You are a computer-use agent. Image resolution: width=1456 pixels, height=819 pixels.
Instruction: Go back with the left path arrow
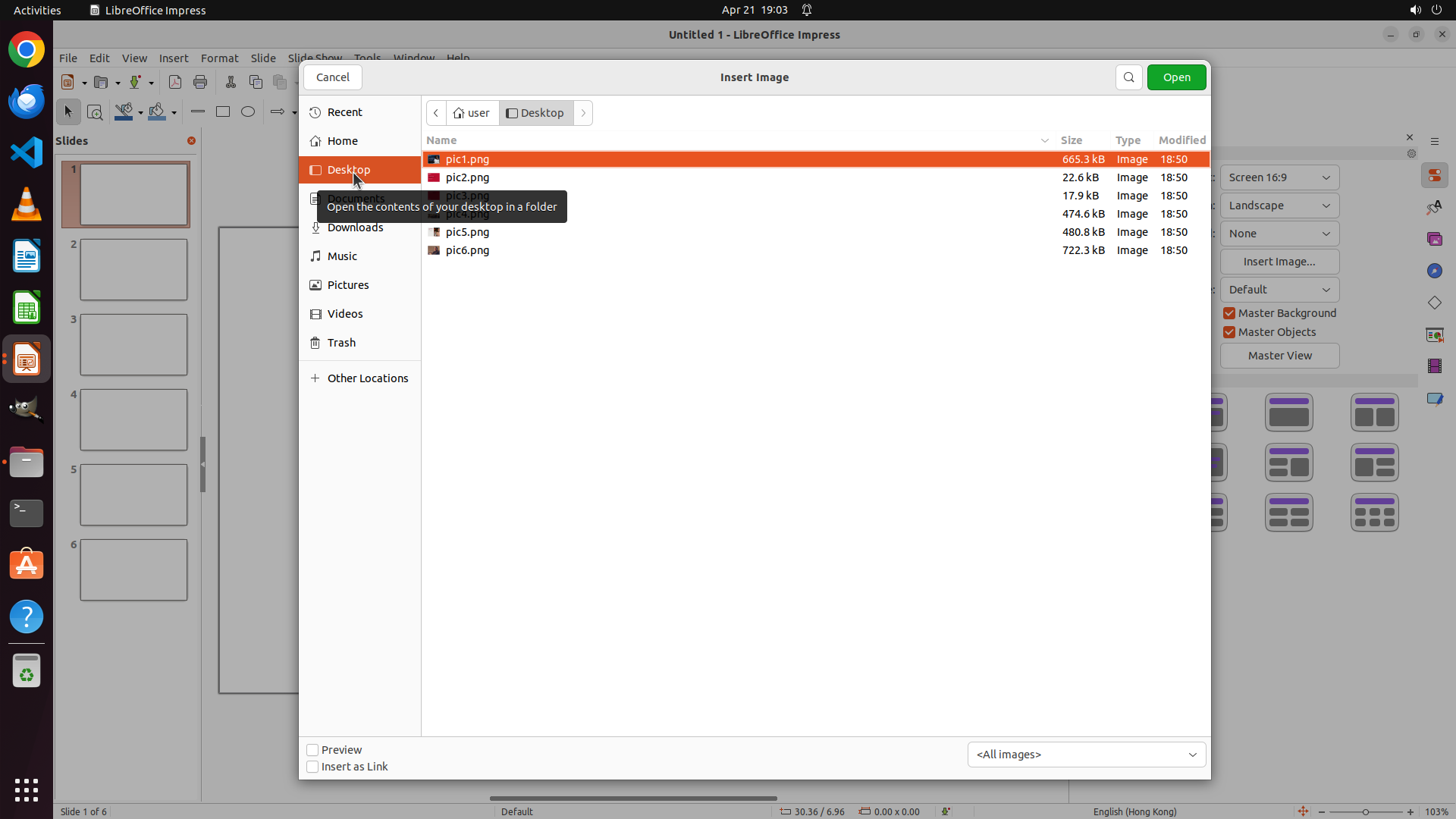click(436, 113)
